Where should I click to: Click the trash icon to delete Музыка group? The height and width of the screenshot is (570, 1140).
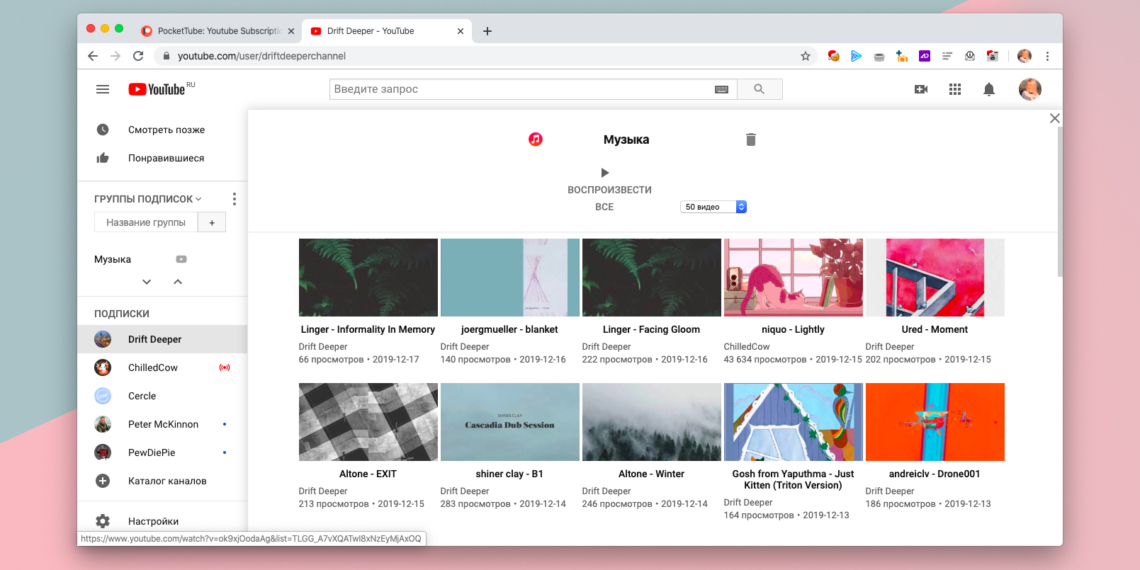(751, 140)
